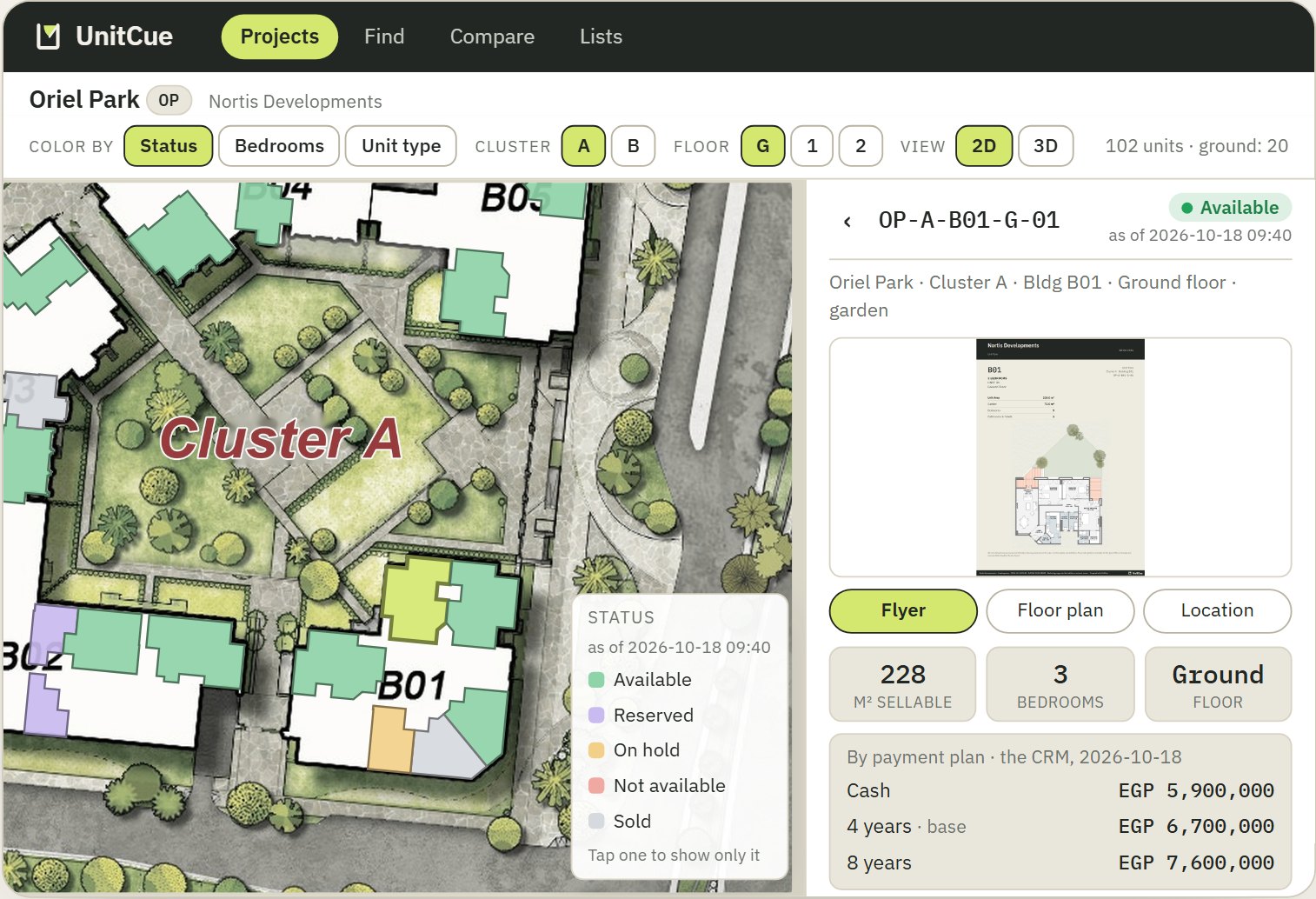
Task: Open the Lists tab
Action: 602,37
